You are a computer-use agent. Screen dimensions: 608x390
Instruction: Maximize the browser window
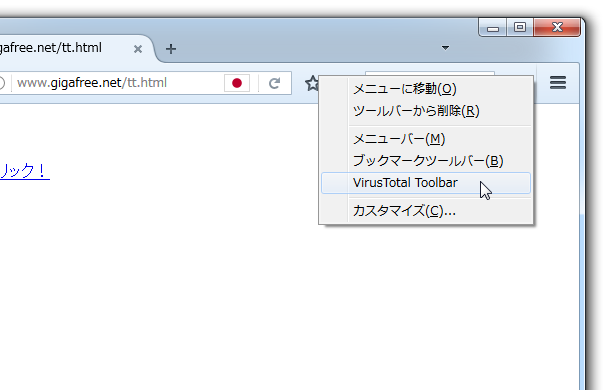pos(520,28)
